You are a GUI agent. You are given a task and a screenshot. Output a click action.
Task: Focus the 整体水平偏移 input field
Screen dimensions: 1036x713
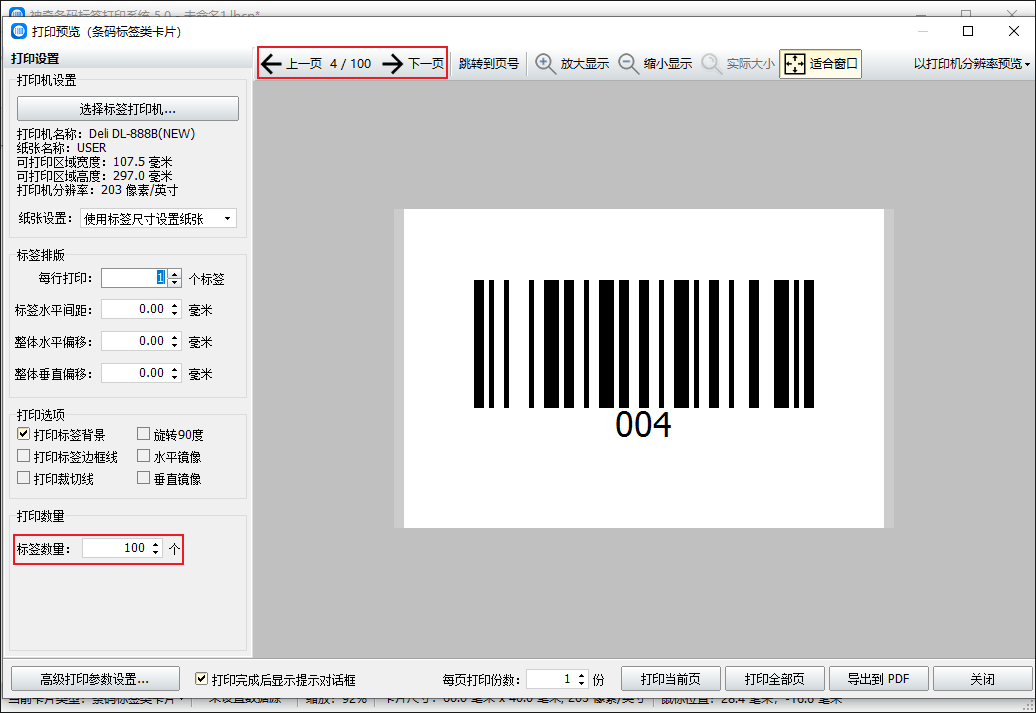tap(134, 341)
